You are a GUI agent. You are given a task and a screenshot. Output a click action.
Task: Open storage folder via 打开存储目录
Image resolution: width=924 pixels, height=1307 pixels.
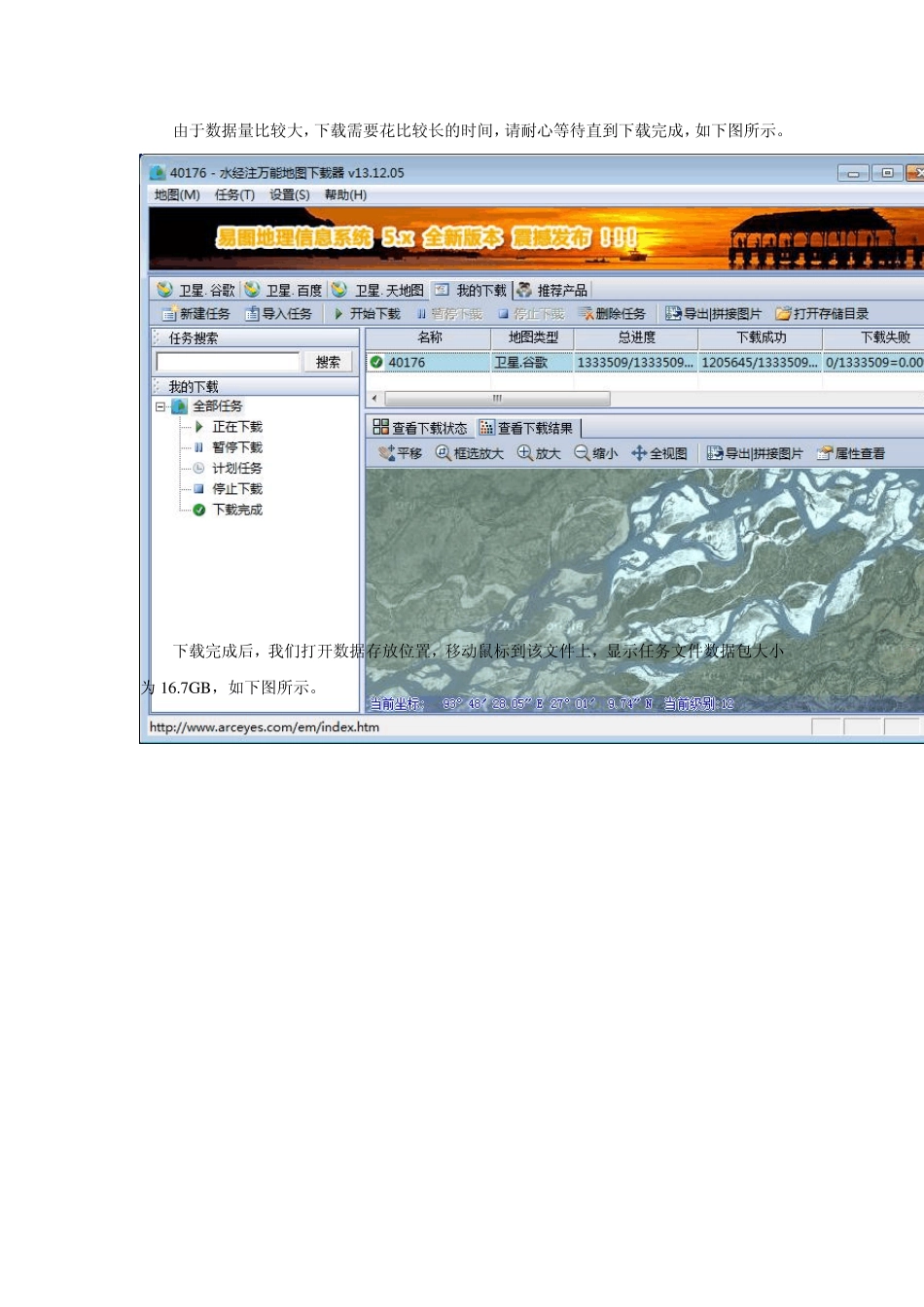[x=822, y=313]
